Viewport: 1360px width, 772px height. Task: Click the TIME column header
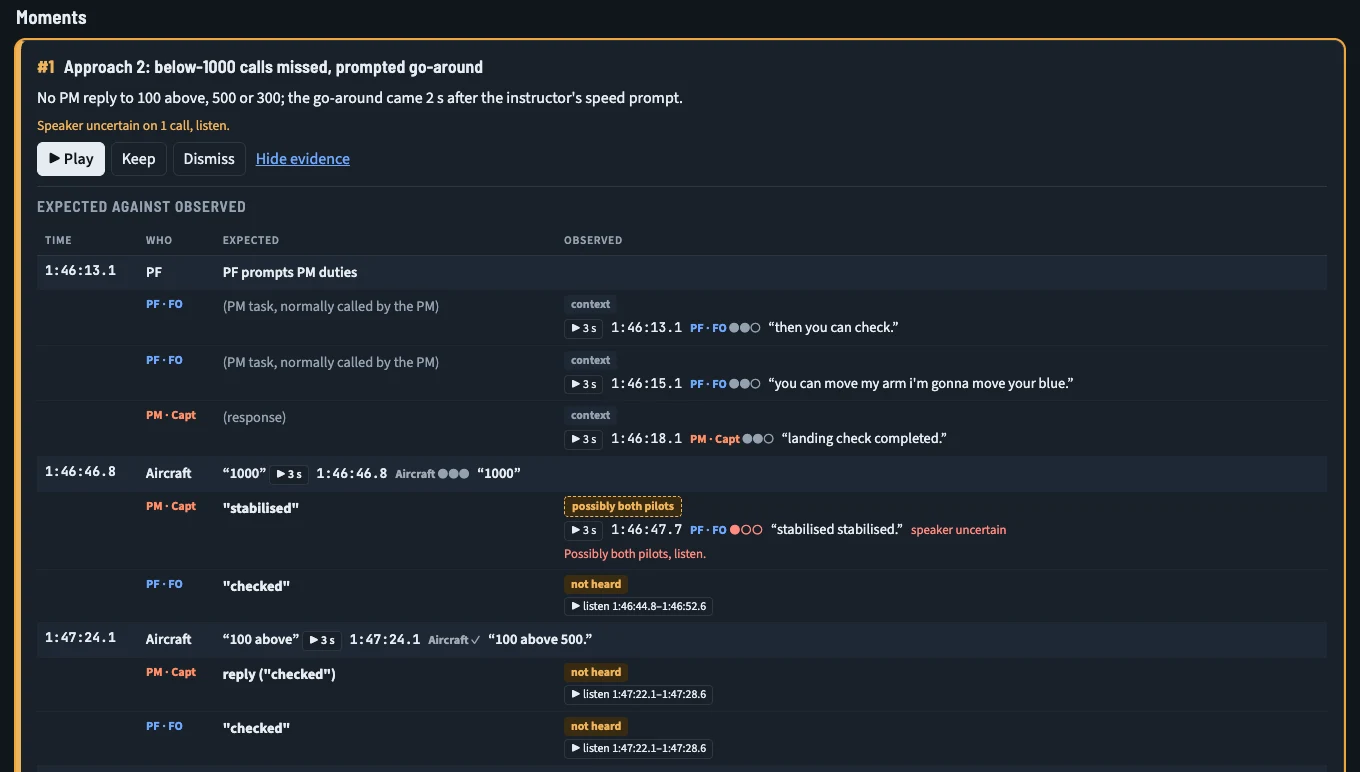[58, 241]
